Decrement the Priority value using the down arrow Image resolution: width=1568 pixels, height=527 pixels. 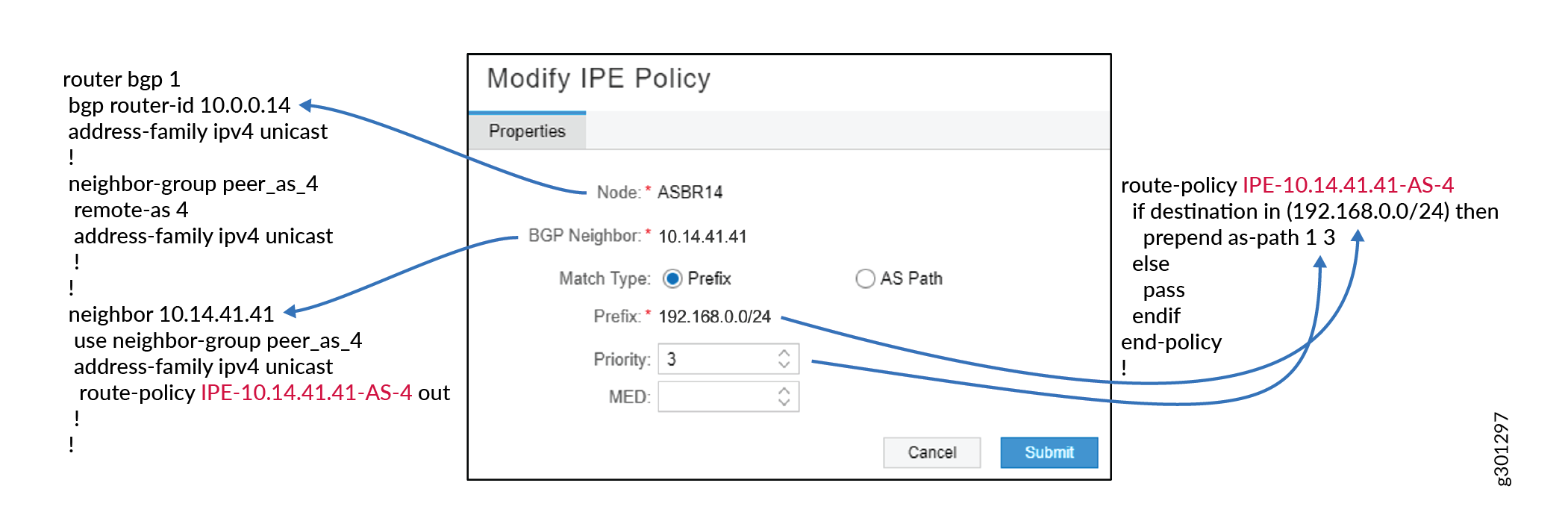(x=784, y=365)
